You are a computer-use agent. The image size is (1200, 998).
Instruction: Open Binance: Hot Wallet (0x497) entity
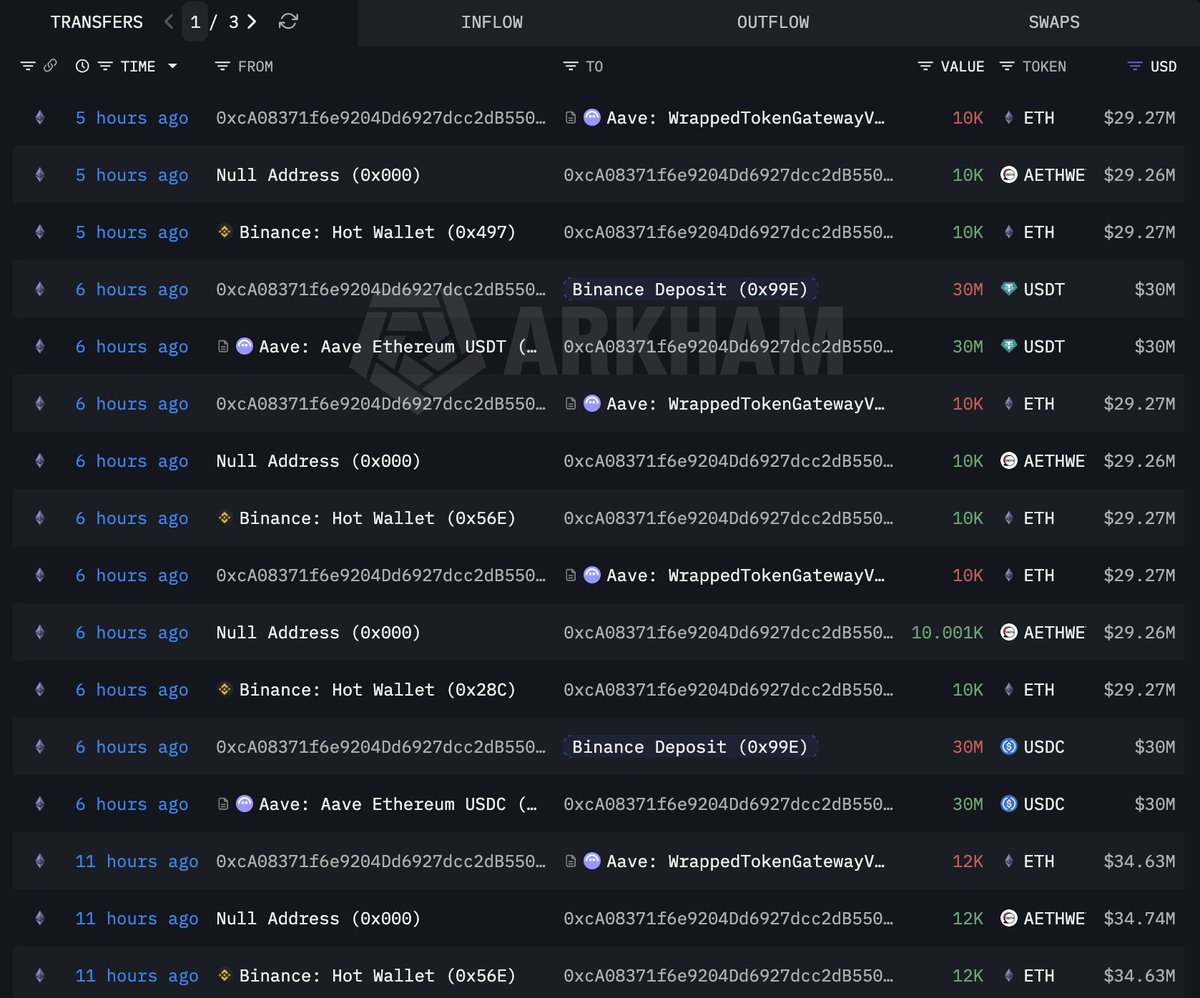click(376, 233)
